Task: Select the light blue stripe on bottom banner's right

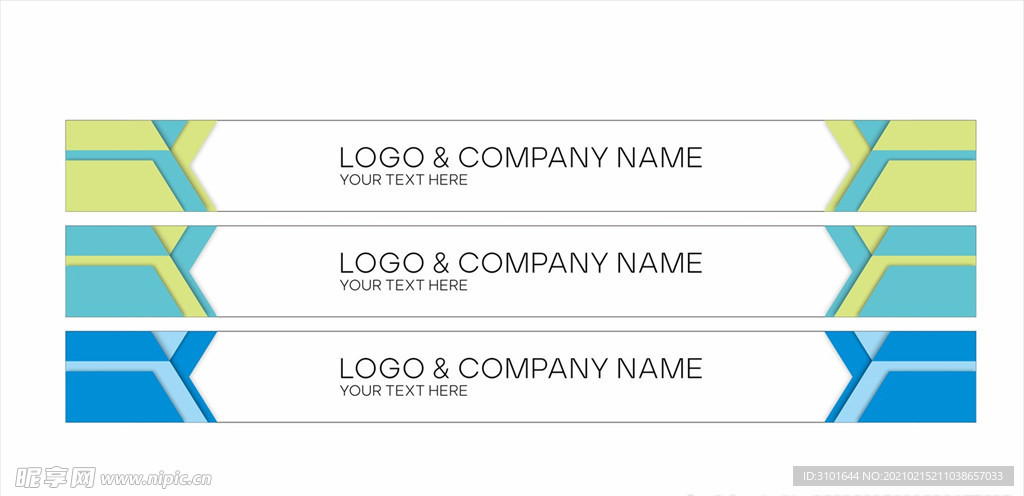Action: pyautogui.click(x=930, y=366)
